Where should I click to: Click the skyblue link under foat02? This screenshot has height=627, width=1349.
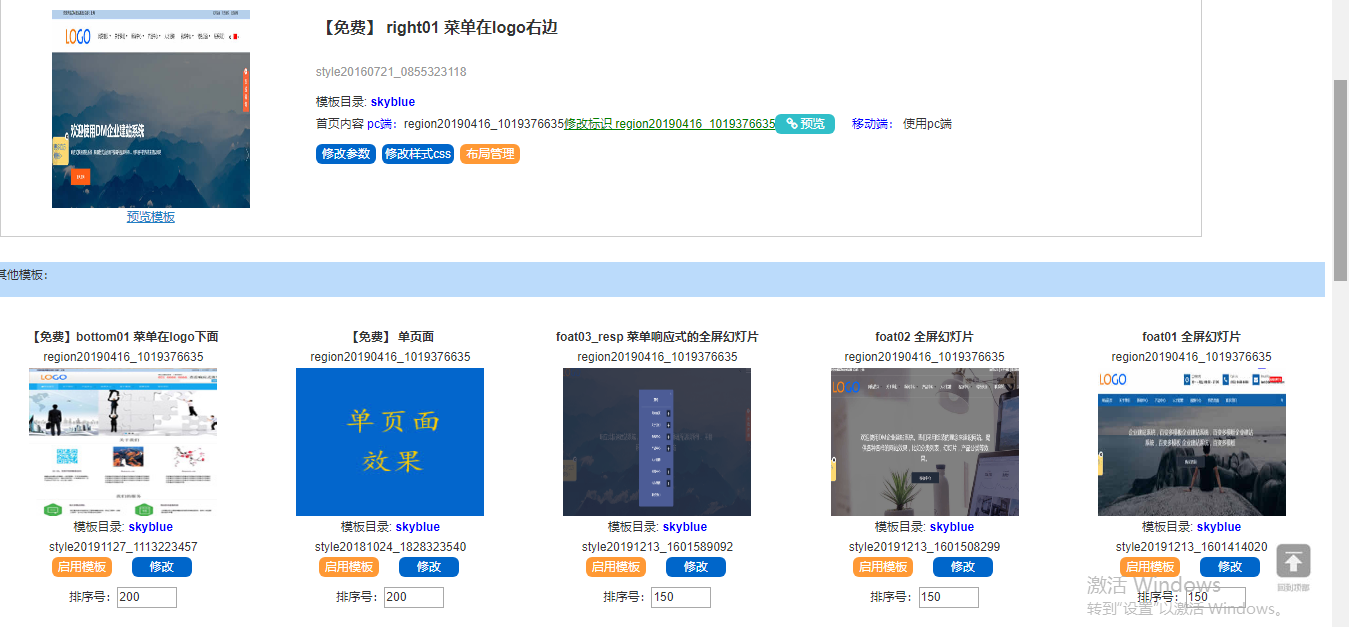click(x=951, y=526)
